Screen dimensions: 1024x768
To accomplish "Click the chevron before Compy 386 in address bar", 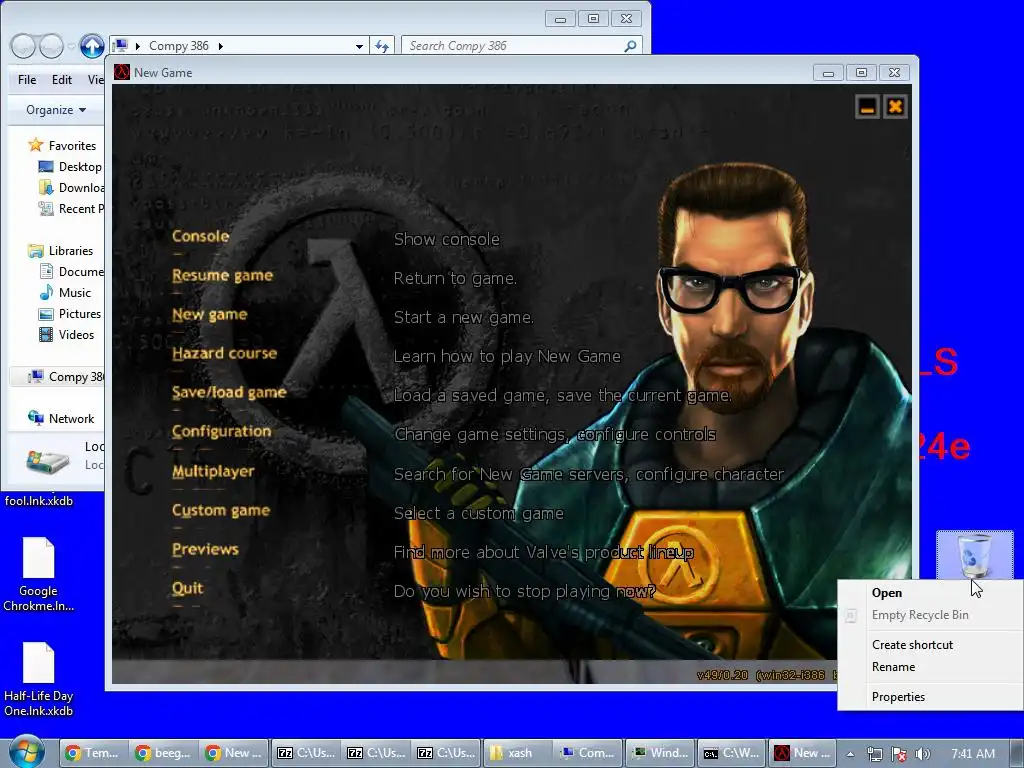I will (x=138, y=46).
